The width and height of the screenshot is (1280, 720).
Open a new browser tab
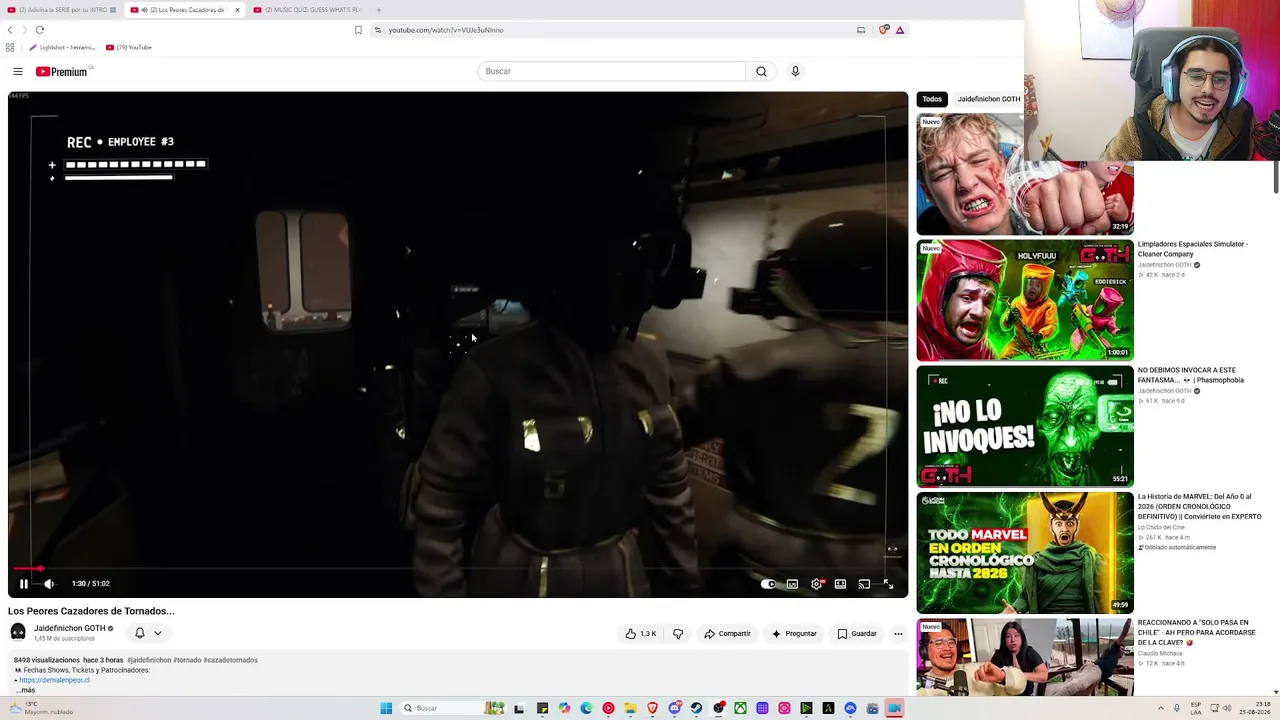point(378,10)
